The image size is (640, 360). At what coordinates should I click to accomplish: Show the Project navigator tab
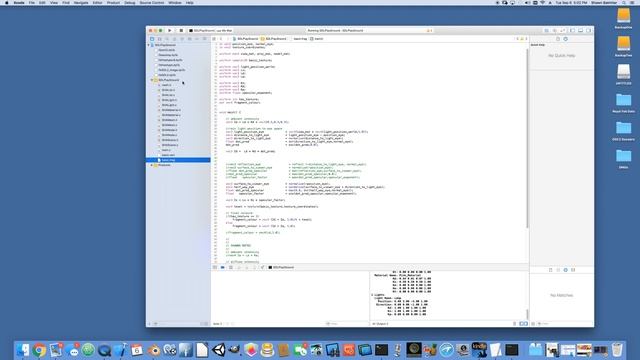(152, 39)
